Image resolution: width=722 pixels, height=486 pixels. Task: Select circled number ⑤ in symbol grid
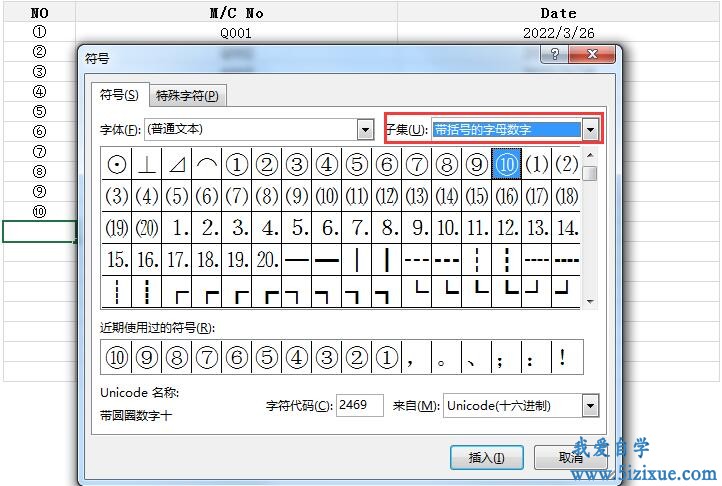(357, 164)
